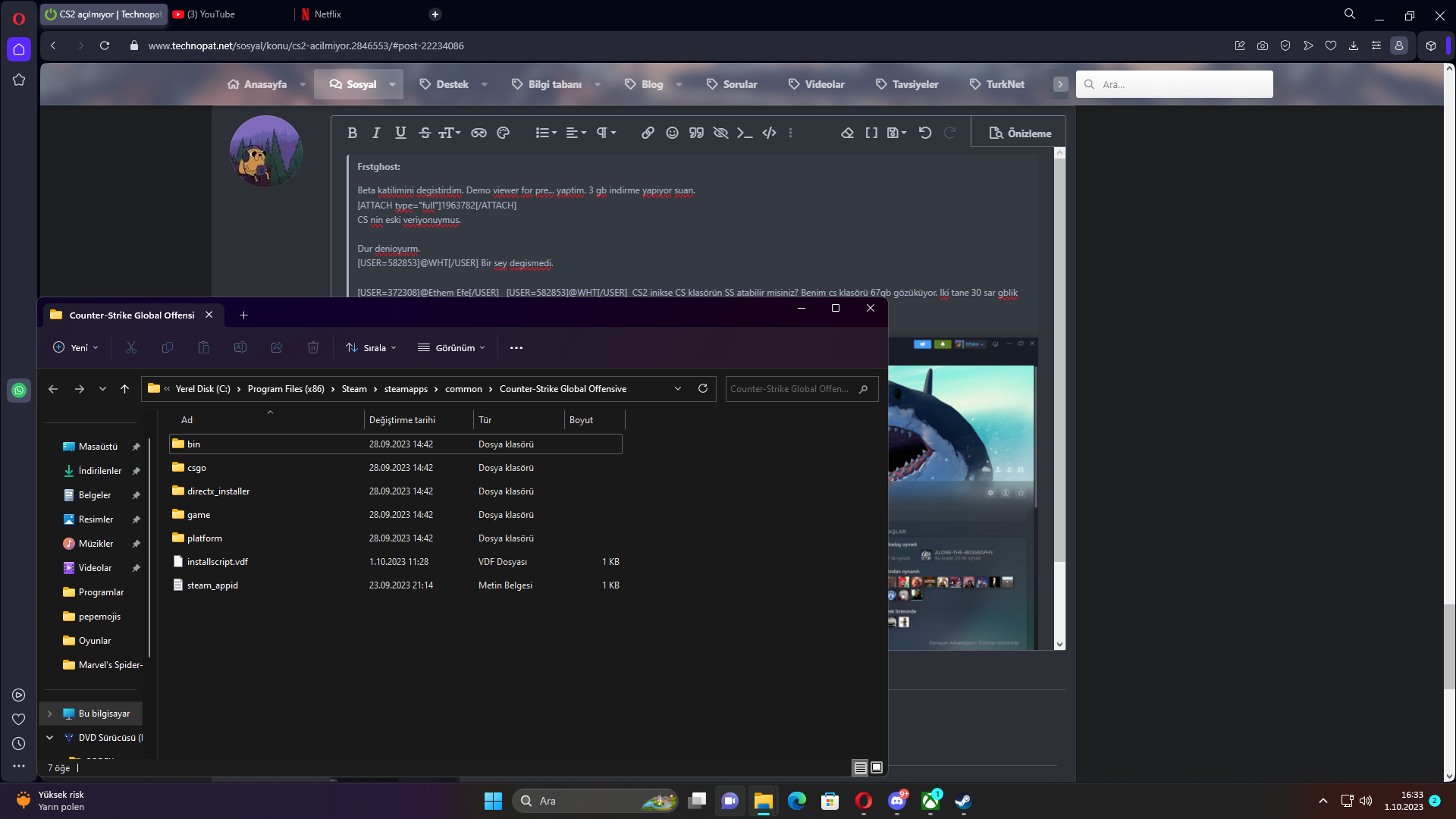Insert code with the code icon

click(x=769, y=133)
